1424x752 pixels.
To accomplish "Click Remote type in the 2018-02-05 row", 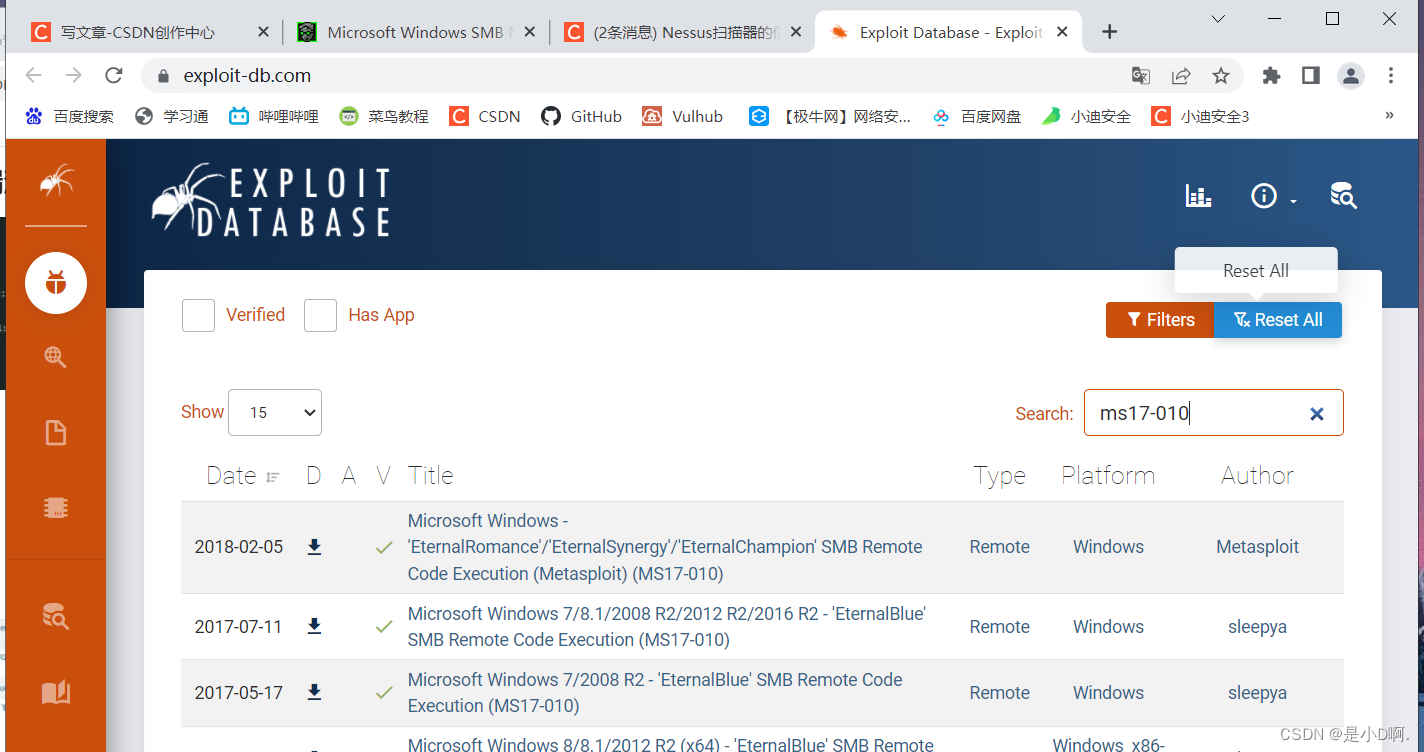I will point(999,547).
